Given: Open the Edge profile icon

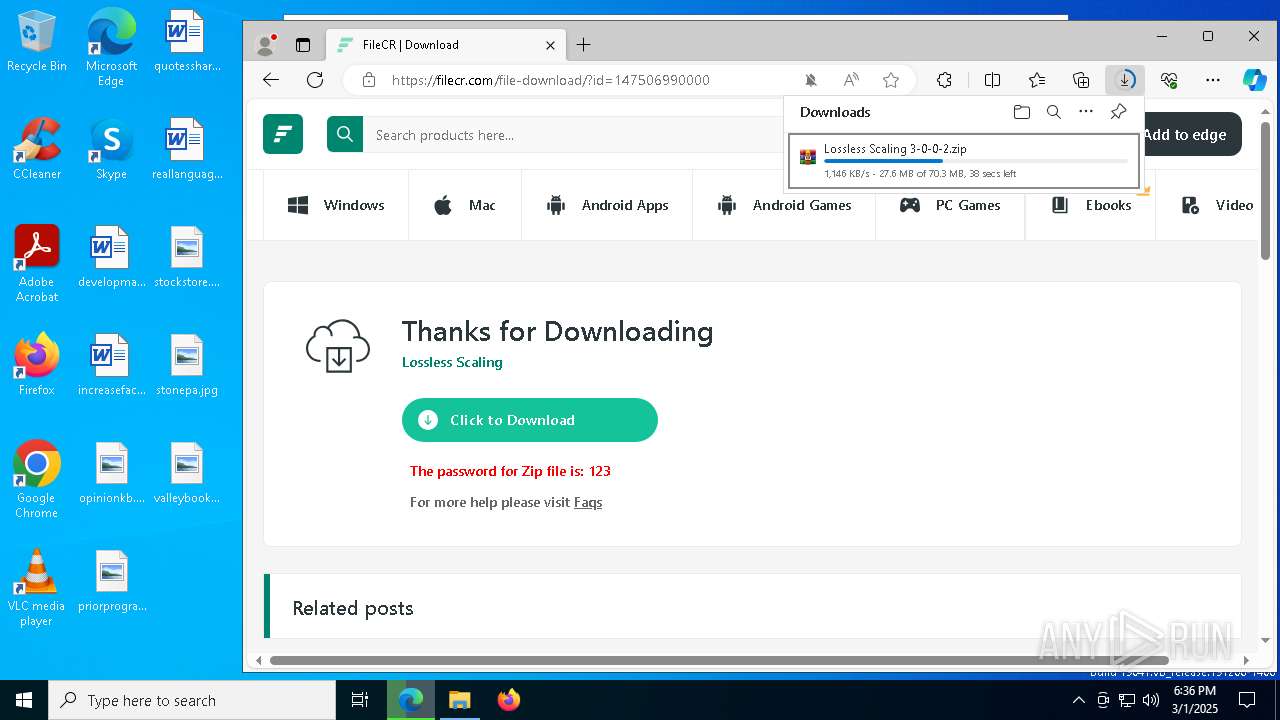Looking at the screenshot, I should (x=266, y=45).
